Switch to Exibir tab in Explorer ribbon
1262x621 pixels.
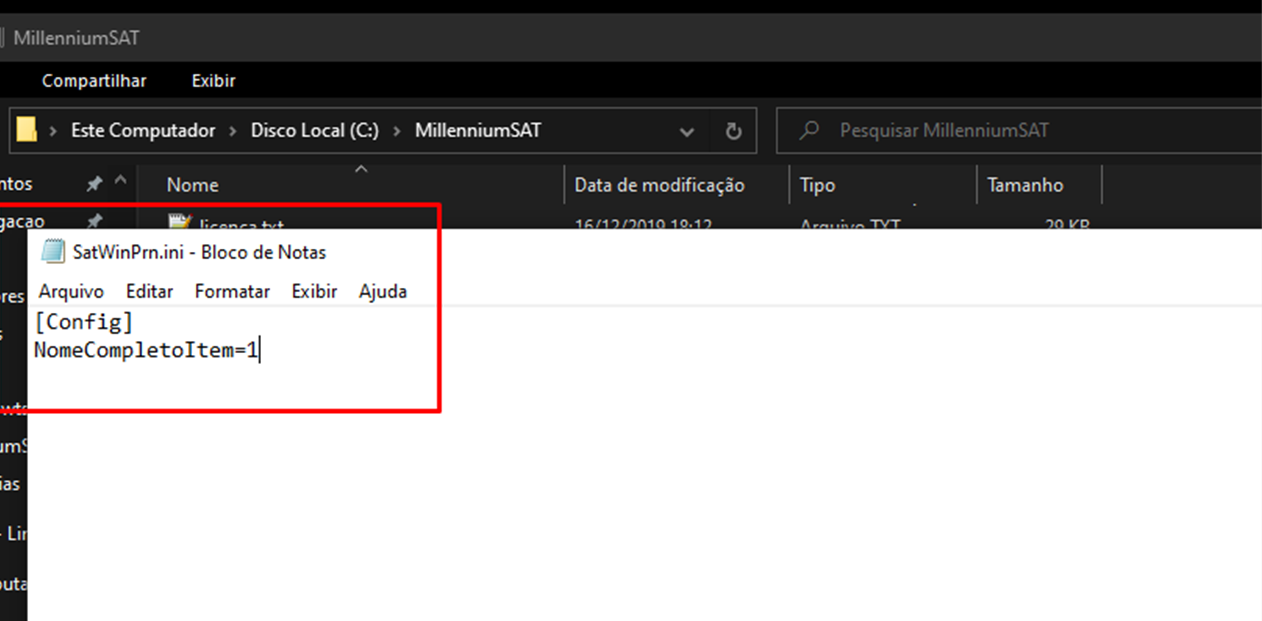click(213, 81)
